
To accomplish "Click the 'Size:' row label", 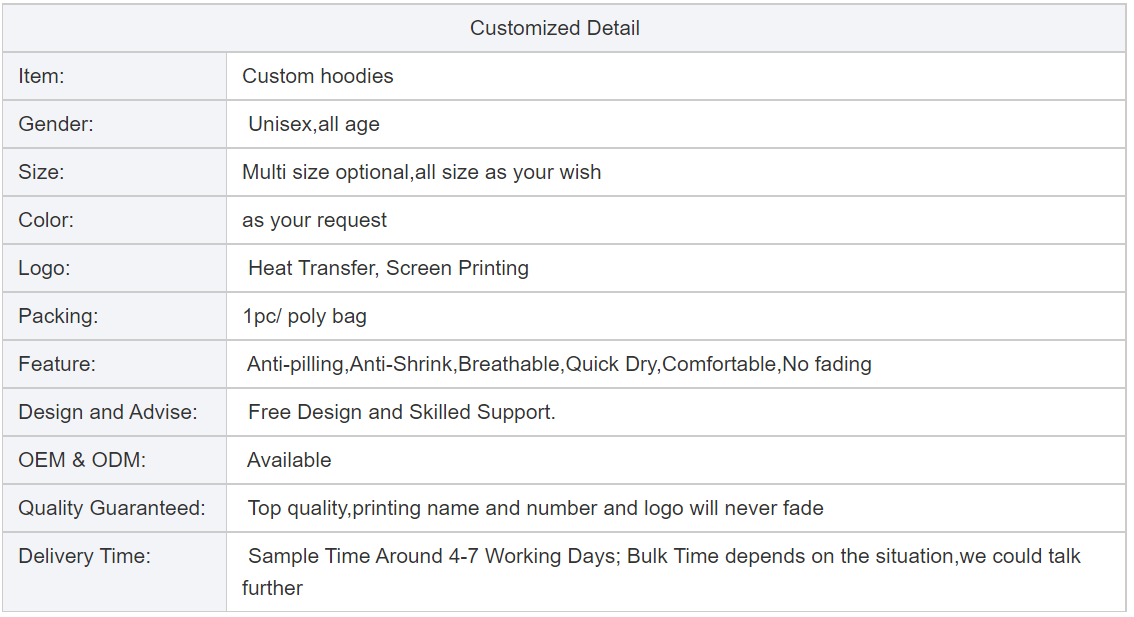I will click(x=41, y=172).
